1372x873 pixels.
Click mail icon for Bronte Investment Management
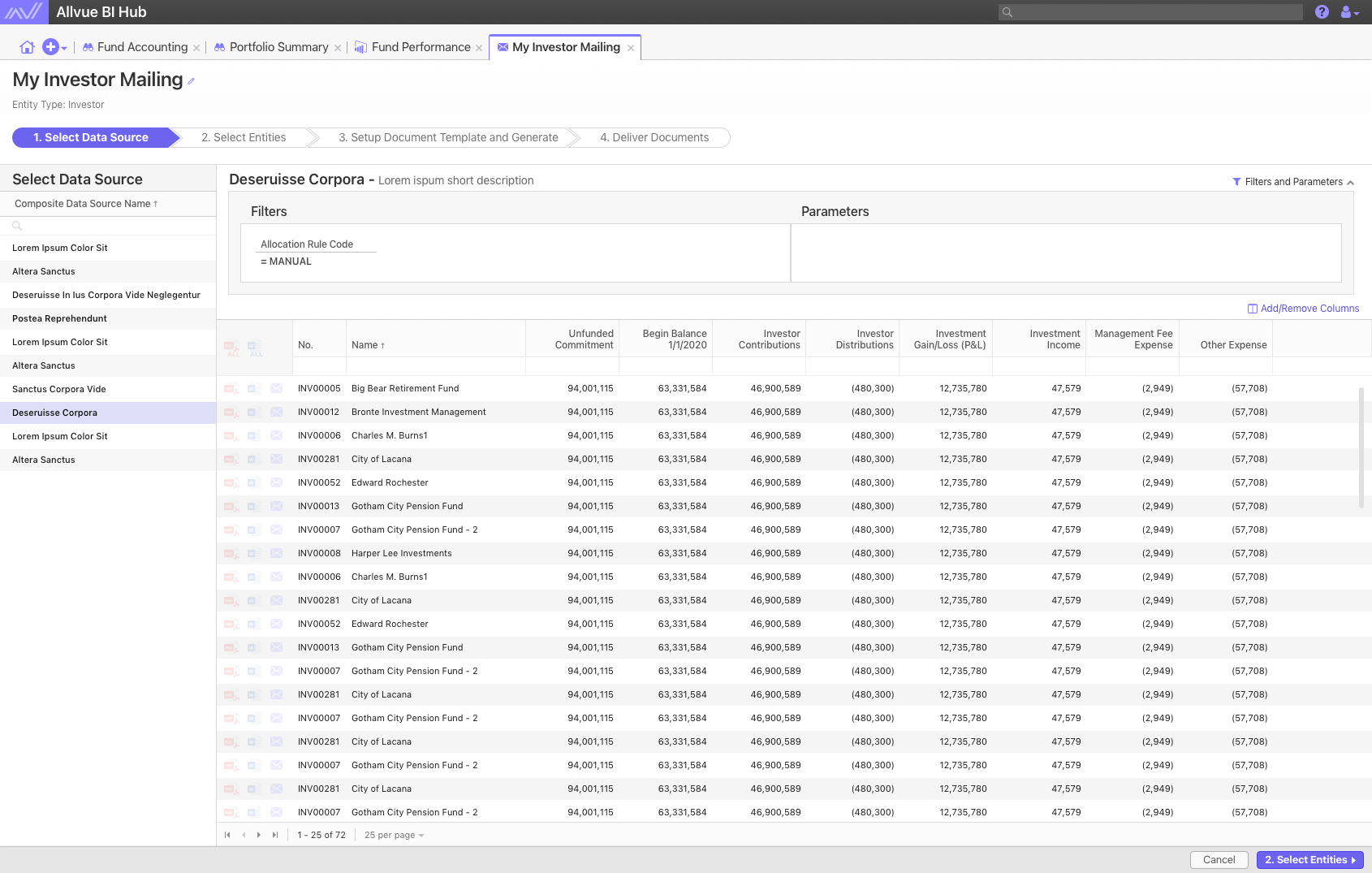point(276,412)
